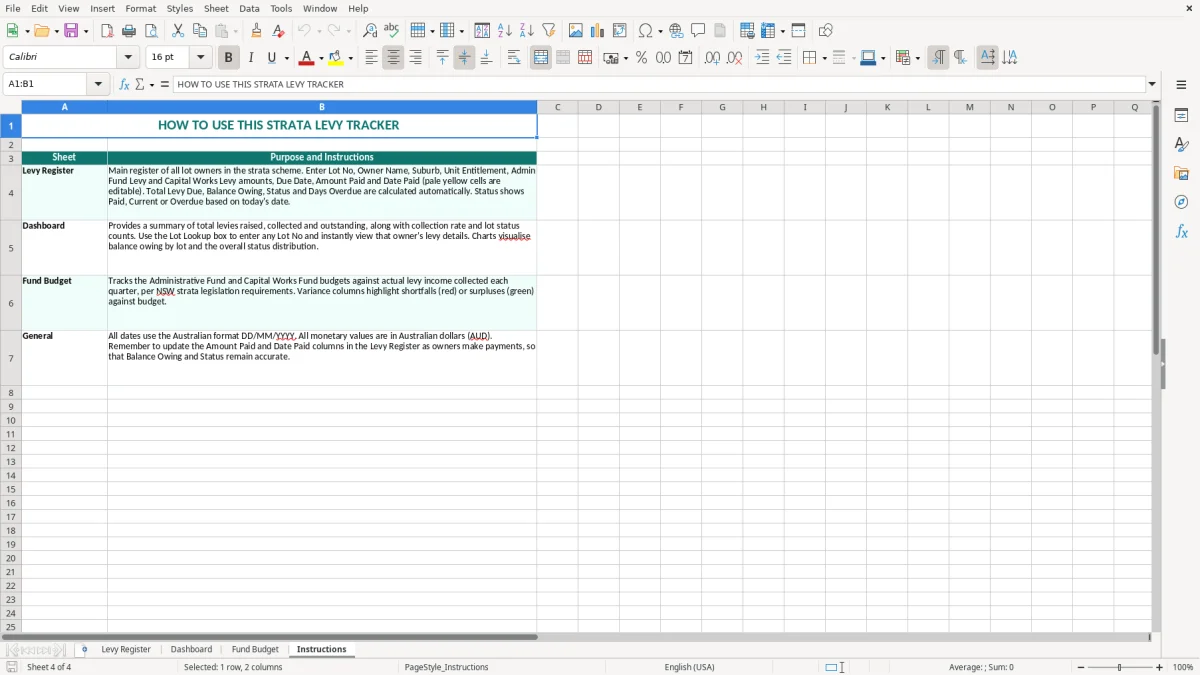Image resolution: width=1200 pixels, height=675 pixels.
Task: Adjust the zoom slider
Action: [x=1119, y=667]
